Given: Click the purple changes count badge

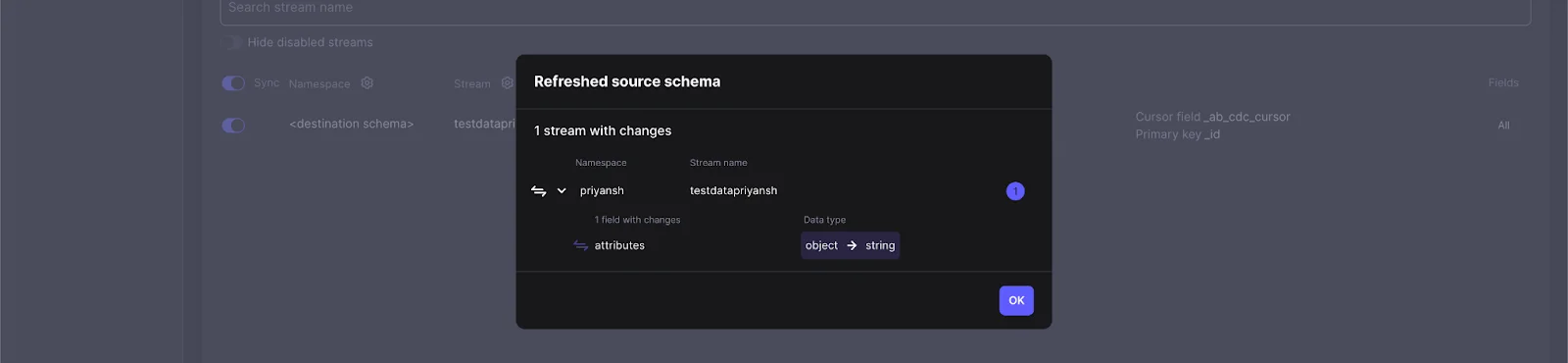Looking at the screenshot, I should (x=1015, y=191).
